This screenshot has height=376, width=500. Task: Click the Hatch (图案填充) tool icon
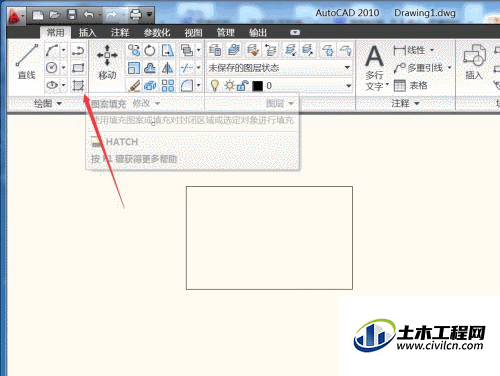pos(78,86)
